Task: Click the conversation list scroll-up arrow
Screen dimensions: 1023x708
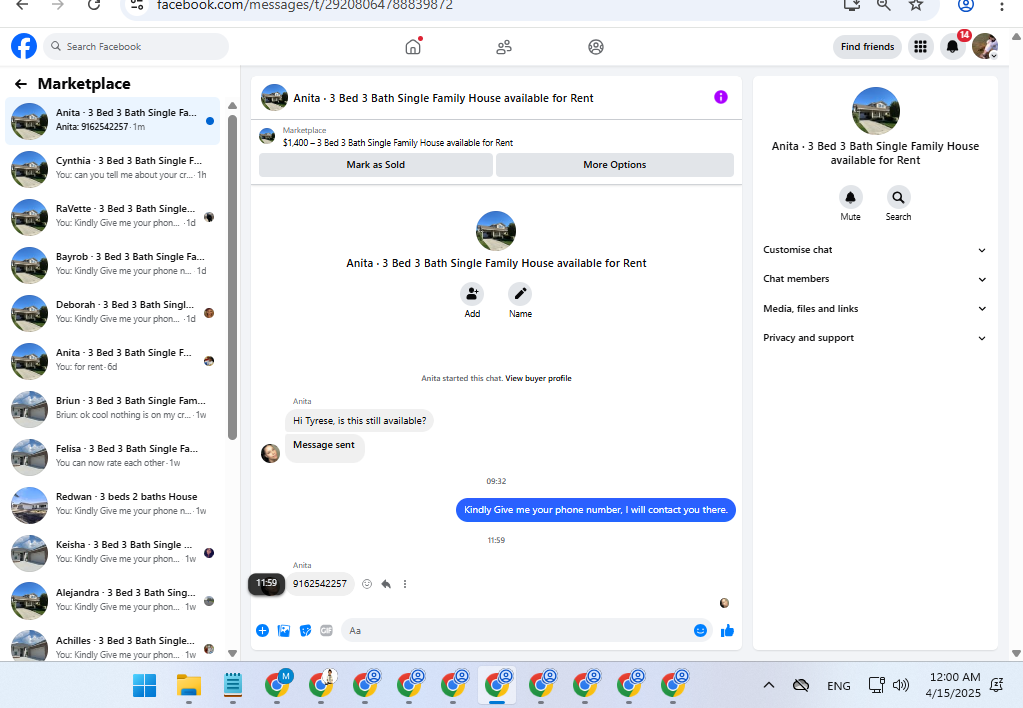Action: coord(232,106)
